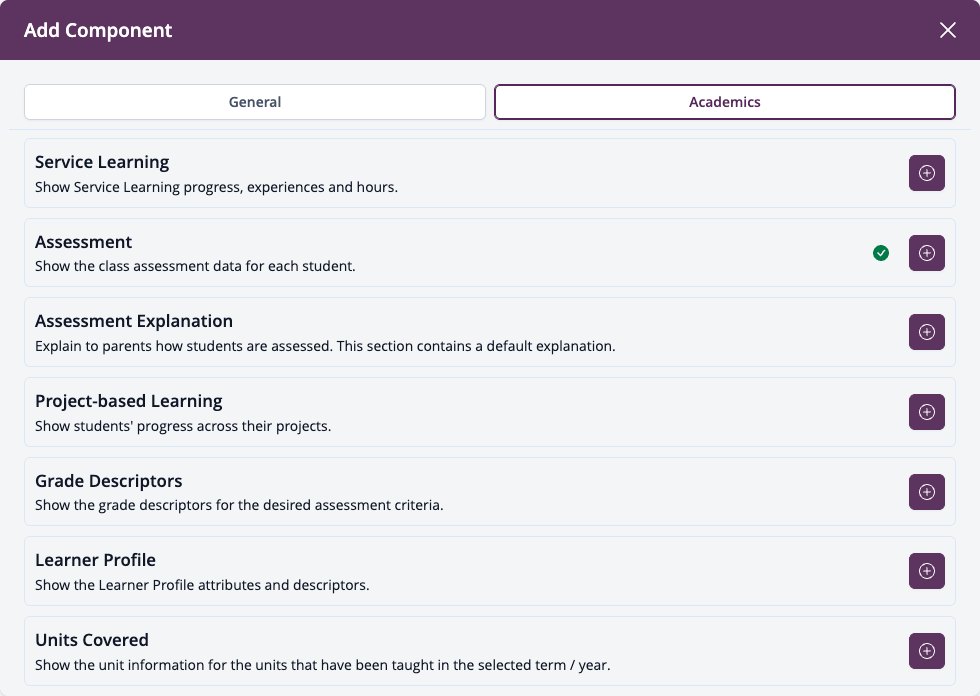Add the Assessment Explanation component

926,332
